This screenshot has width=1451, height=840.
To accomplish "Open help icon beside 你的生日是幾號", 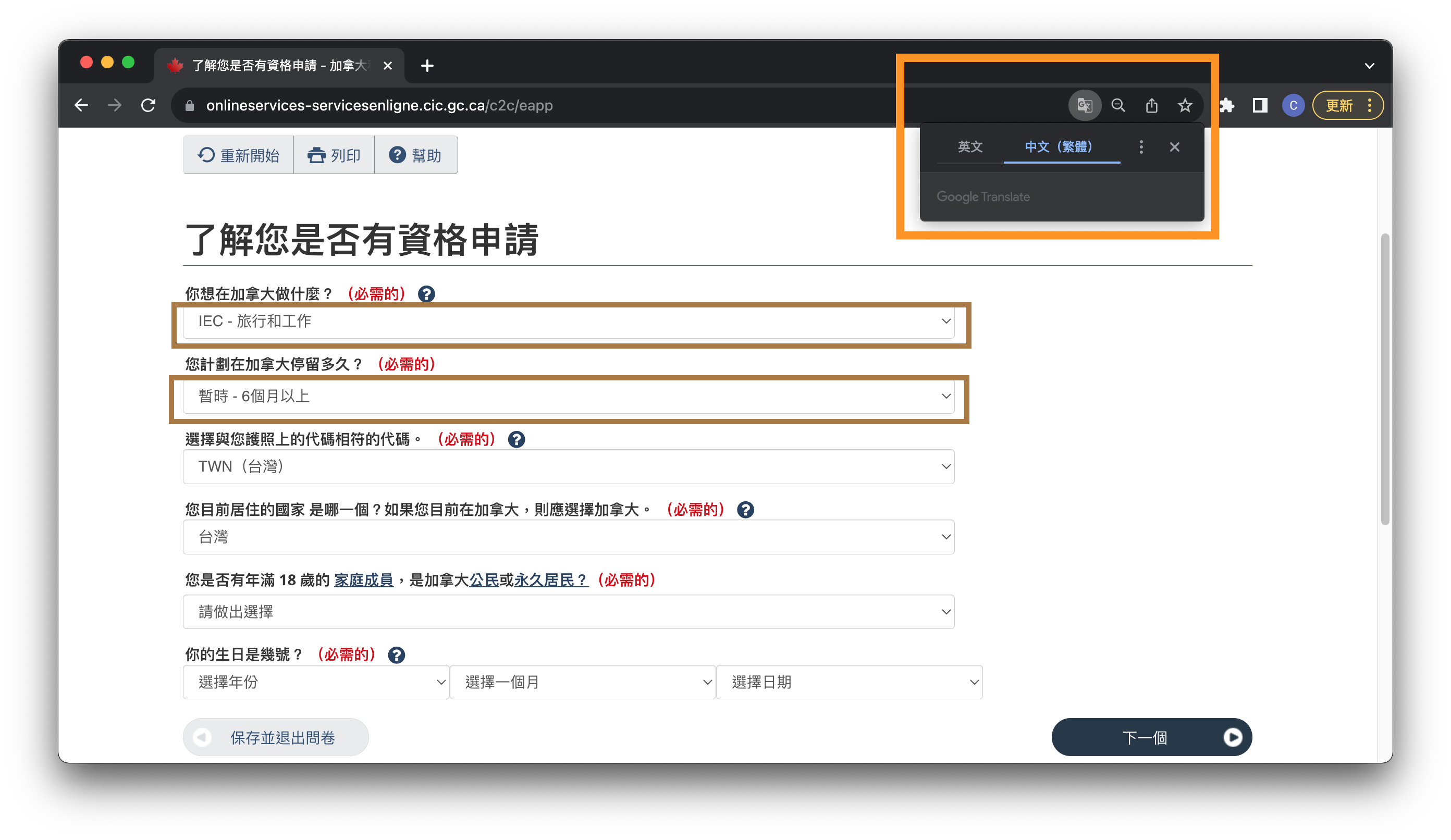I will point(396,655).
